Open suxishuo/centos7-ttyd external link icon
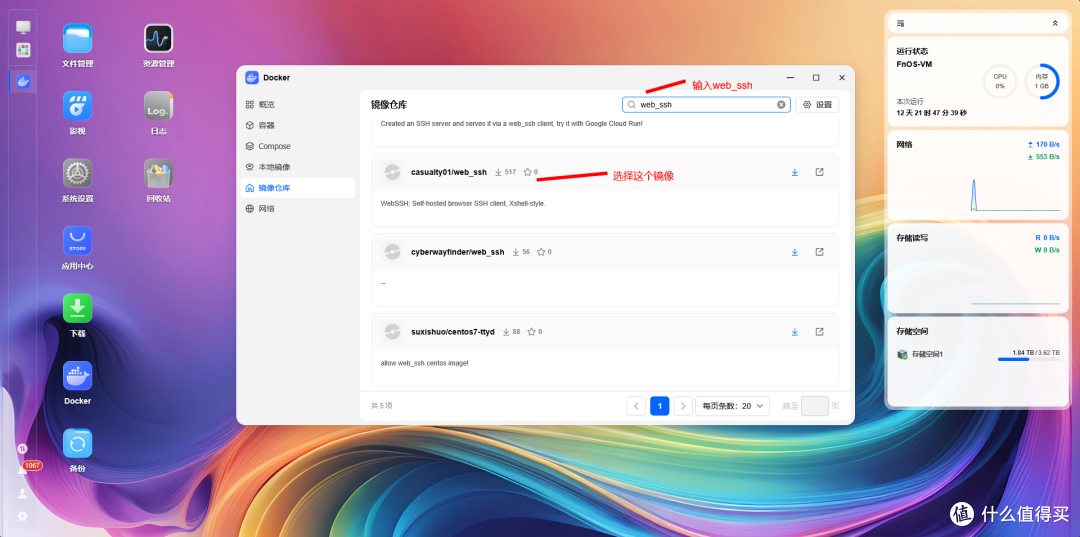1080x537 pixels. tap(819, 332)
